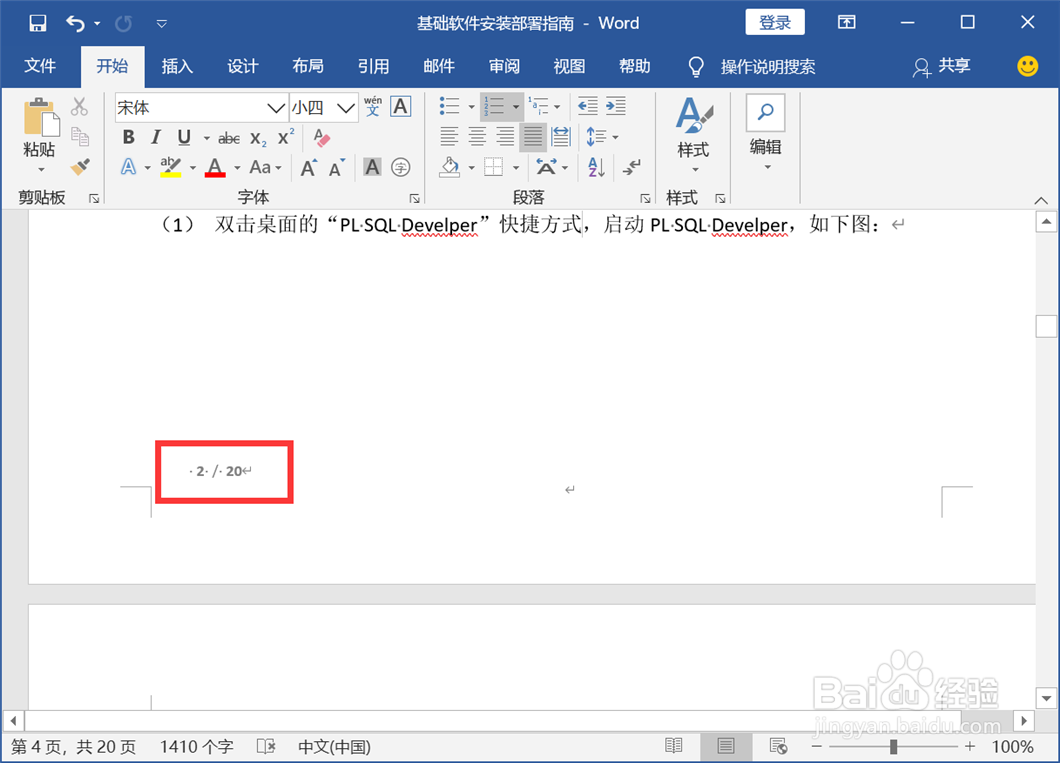Increase font size with the large A
Screen dimensions: 1060x763
click(308, 168)
